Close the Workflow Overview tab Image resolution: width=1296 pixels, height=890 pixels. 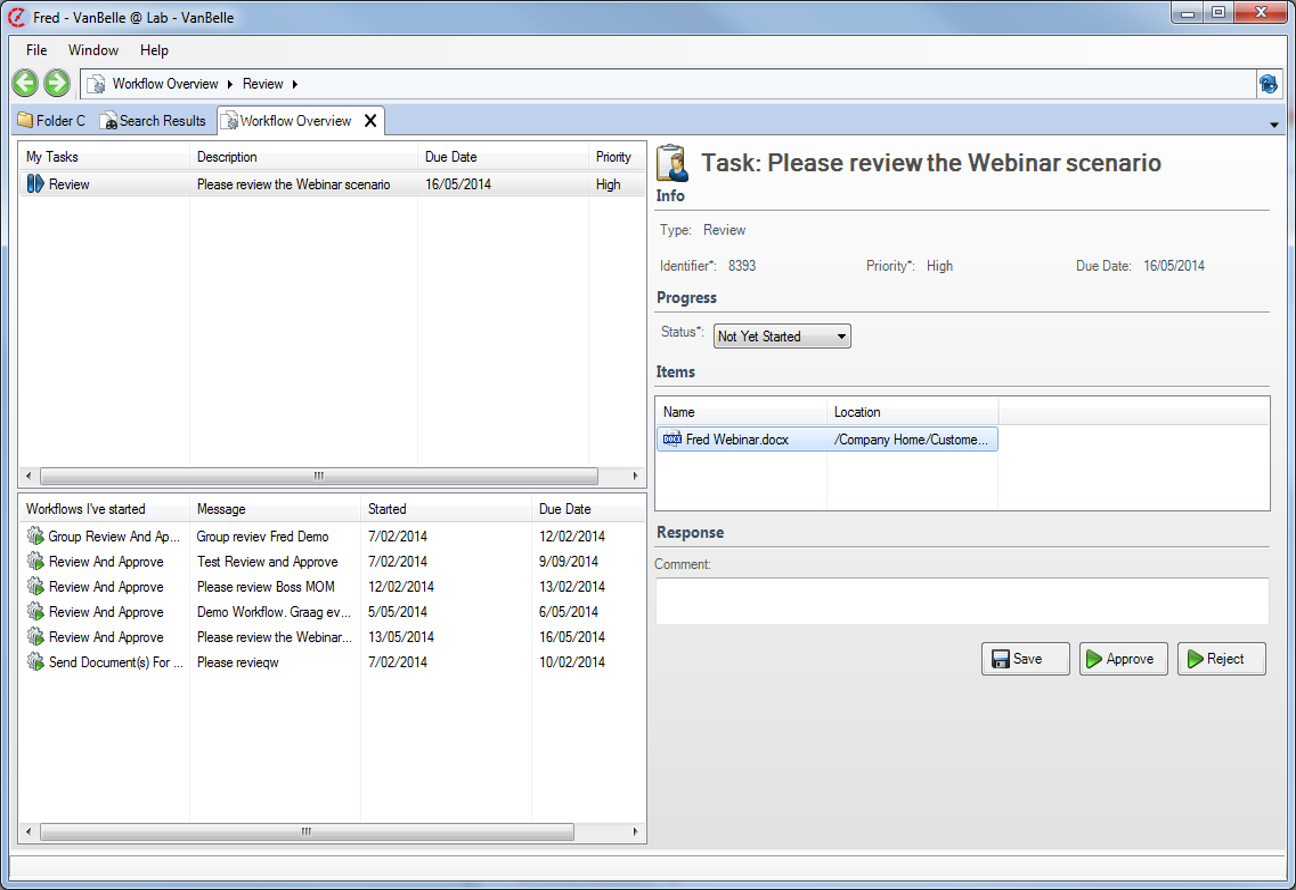(370, 121)
